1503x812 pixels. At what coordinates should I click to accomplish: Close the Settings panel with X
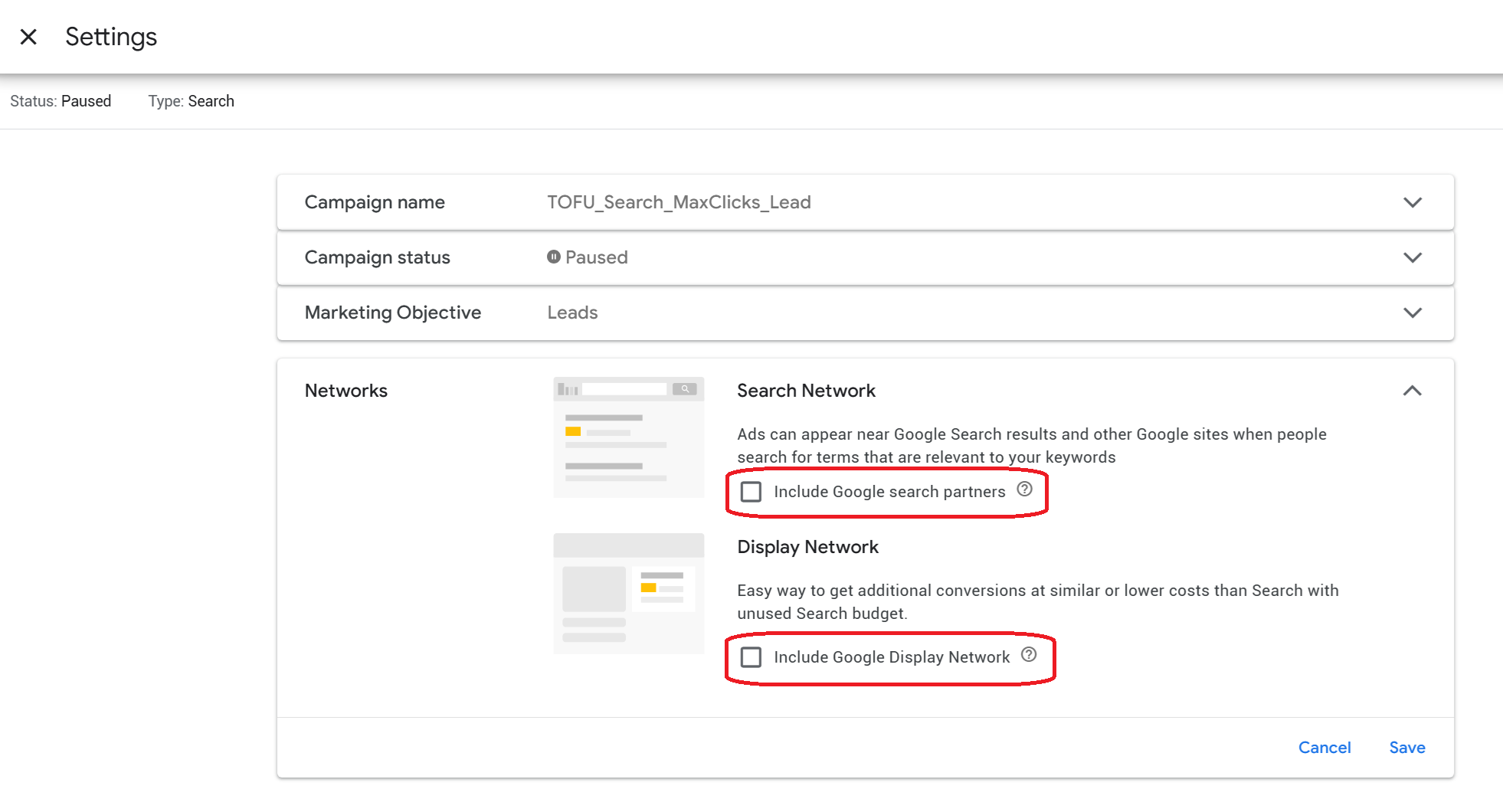[28, 37]
